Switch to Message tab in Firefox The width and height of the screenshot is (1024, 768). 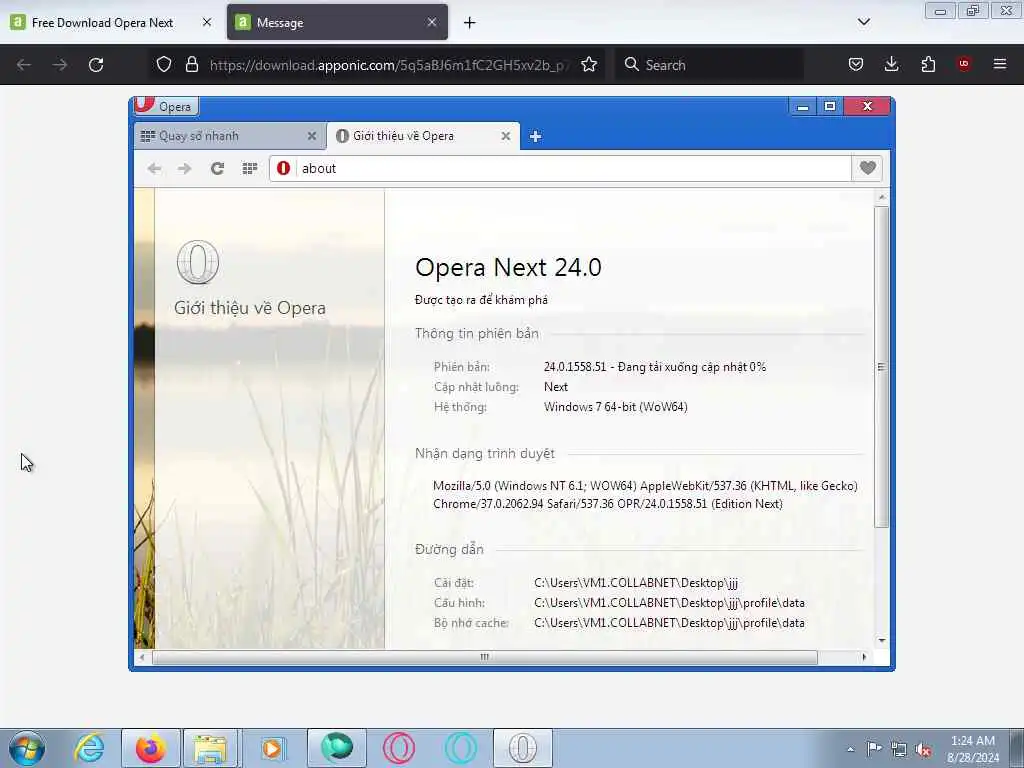tap(338, 23)
